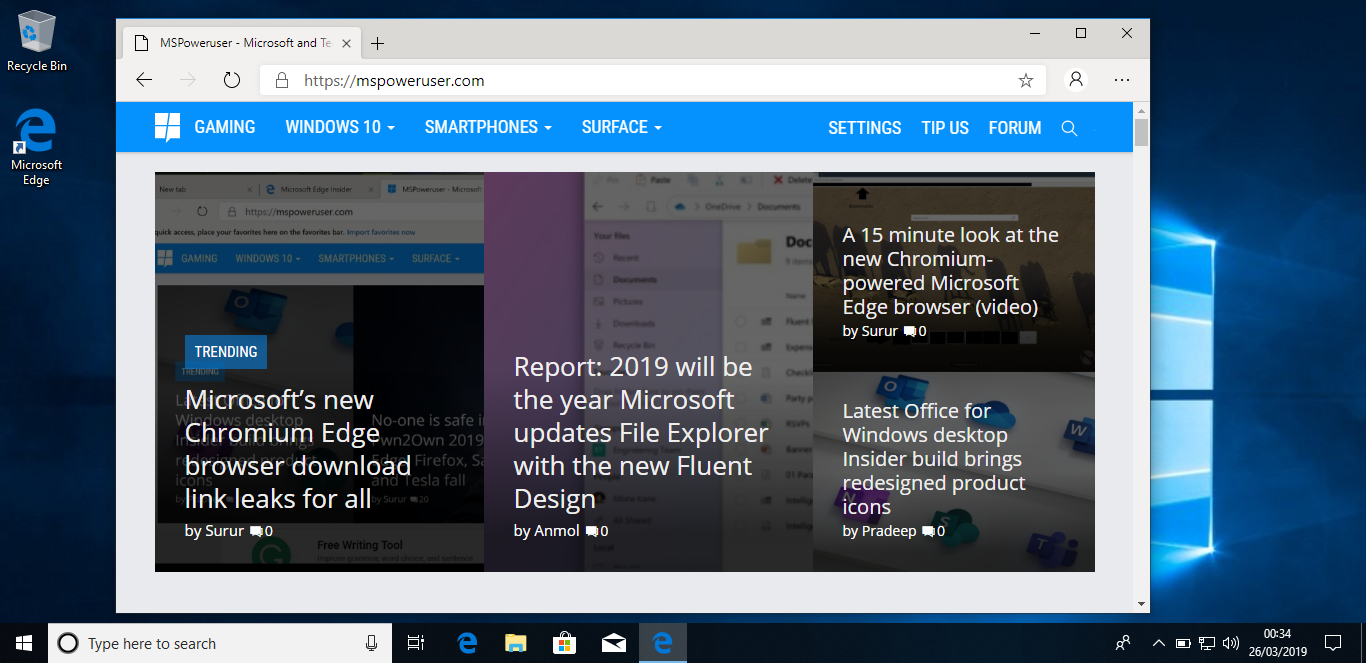Refresh the current page in Edge
This screenshot has height=663, width=1366.
(231, 79)
